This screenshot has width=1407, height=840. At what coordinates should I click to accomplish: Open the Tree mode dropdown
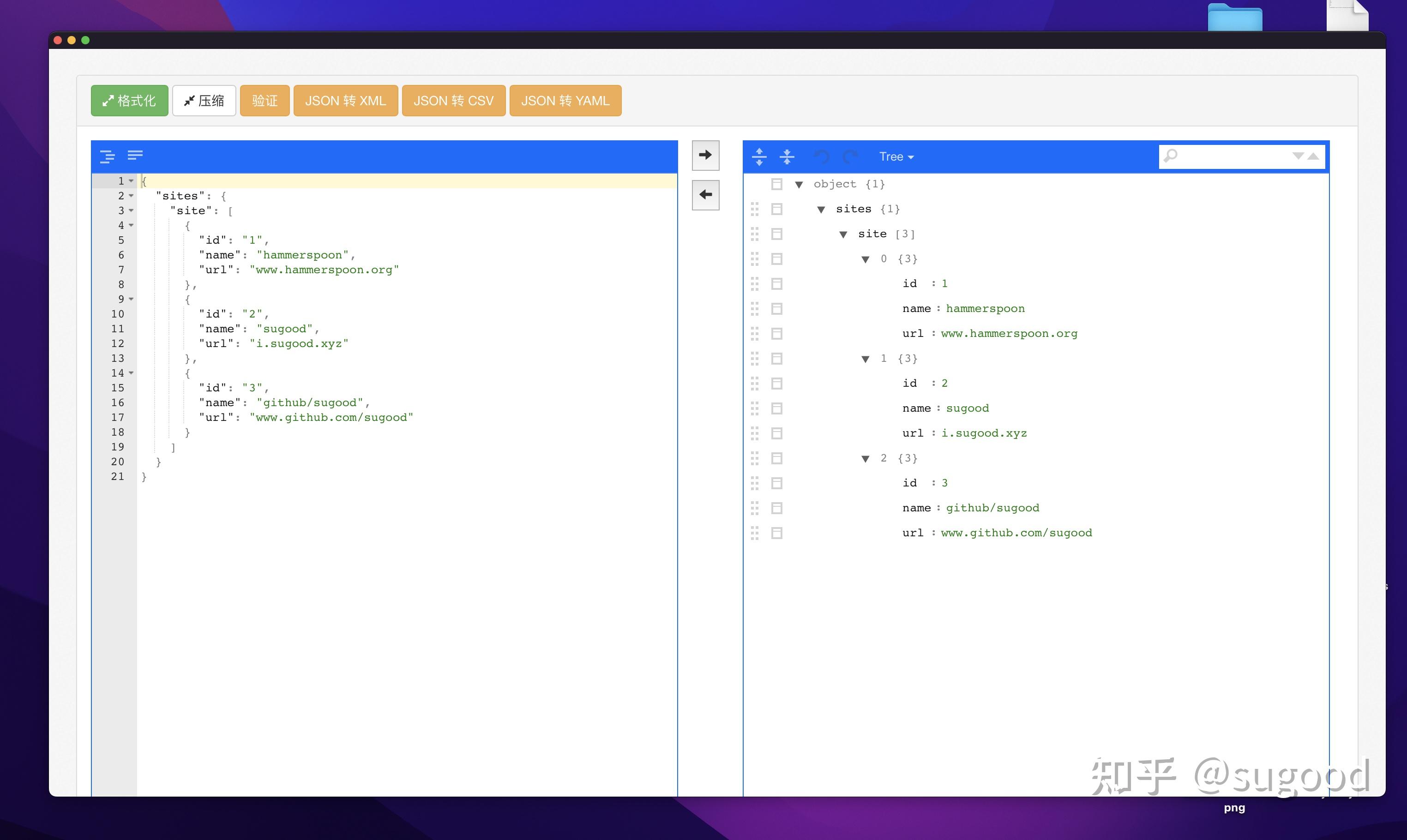pyautogui.click(x=896, y=157)
